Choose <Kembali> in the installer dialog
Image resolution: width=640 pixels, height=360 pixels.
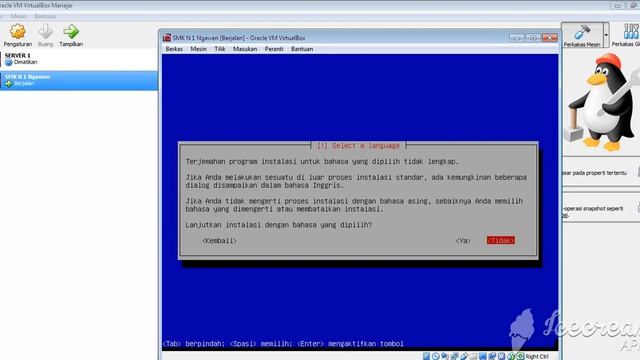click(x=219, y=241)
